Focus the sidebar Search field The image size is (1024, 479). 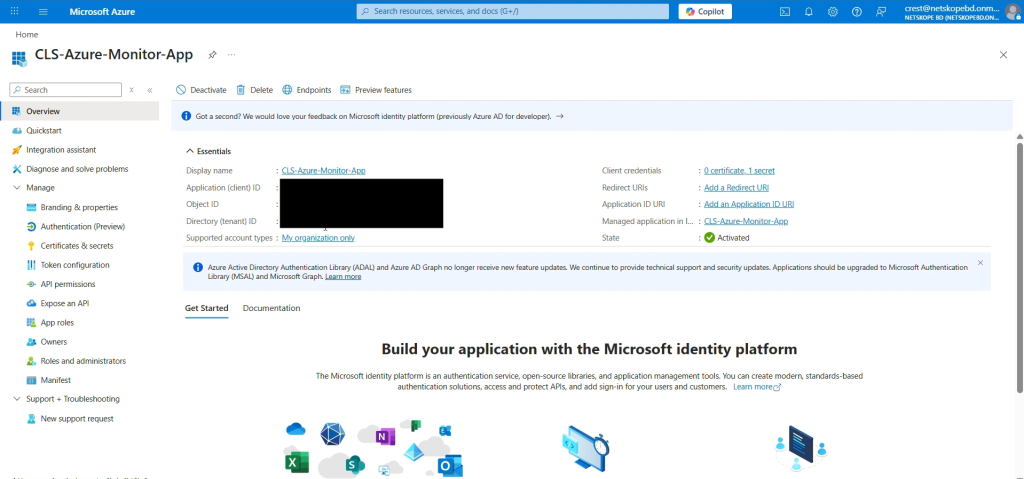(65, 90)
